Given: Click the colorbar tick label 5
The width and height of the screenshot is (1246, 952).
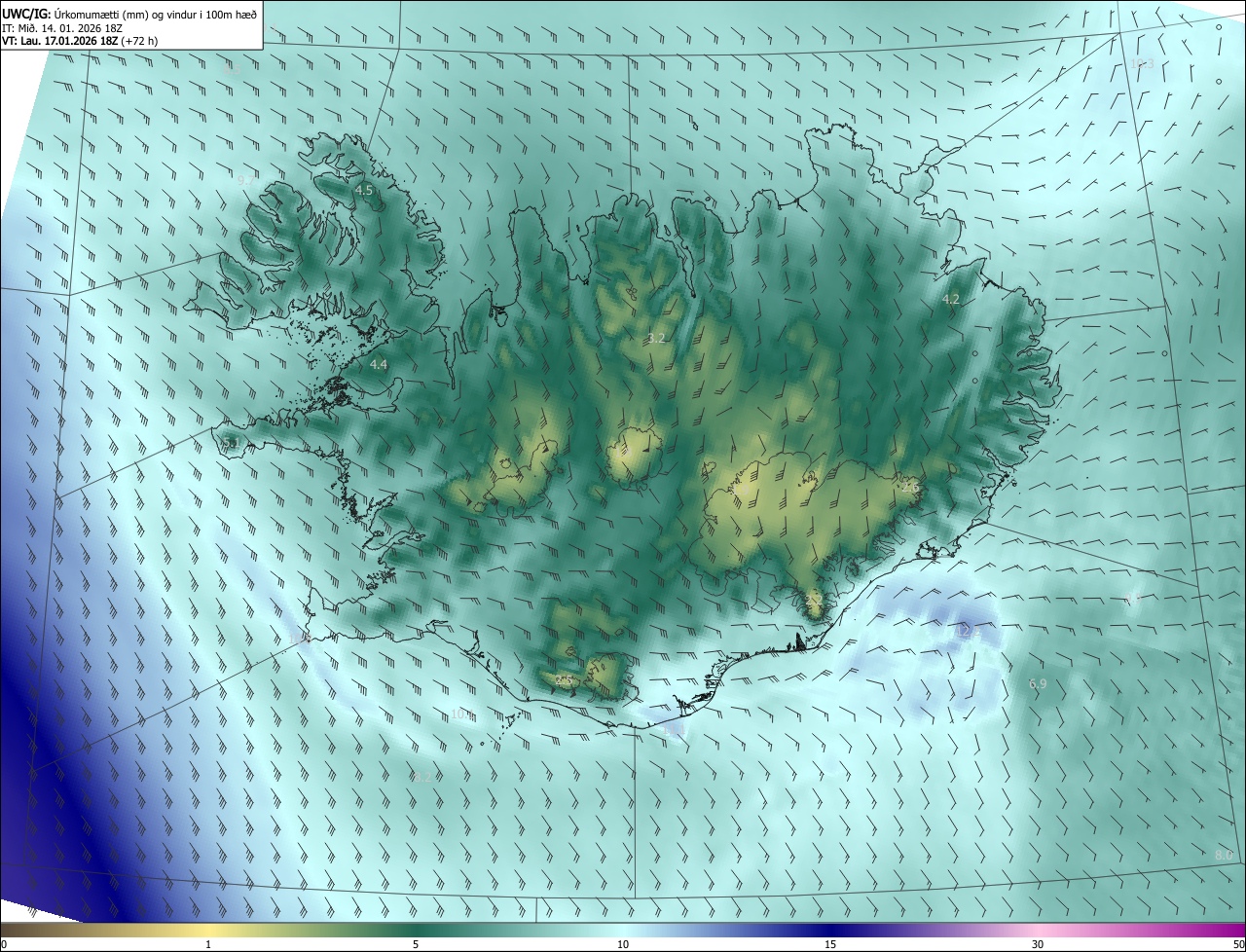Looking at the screenshot, I should [x=416, y=944].
